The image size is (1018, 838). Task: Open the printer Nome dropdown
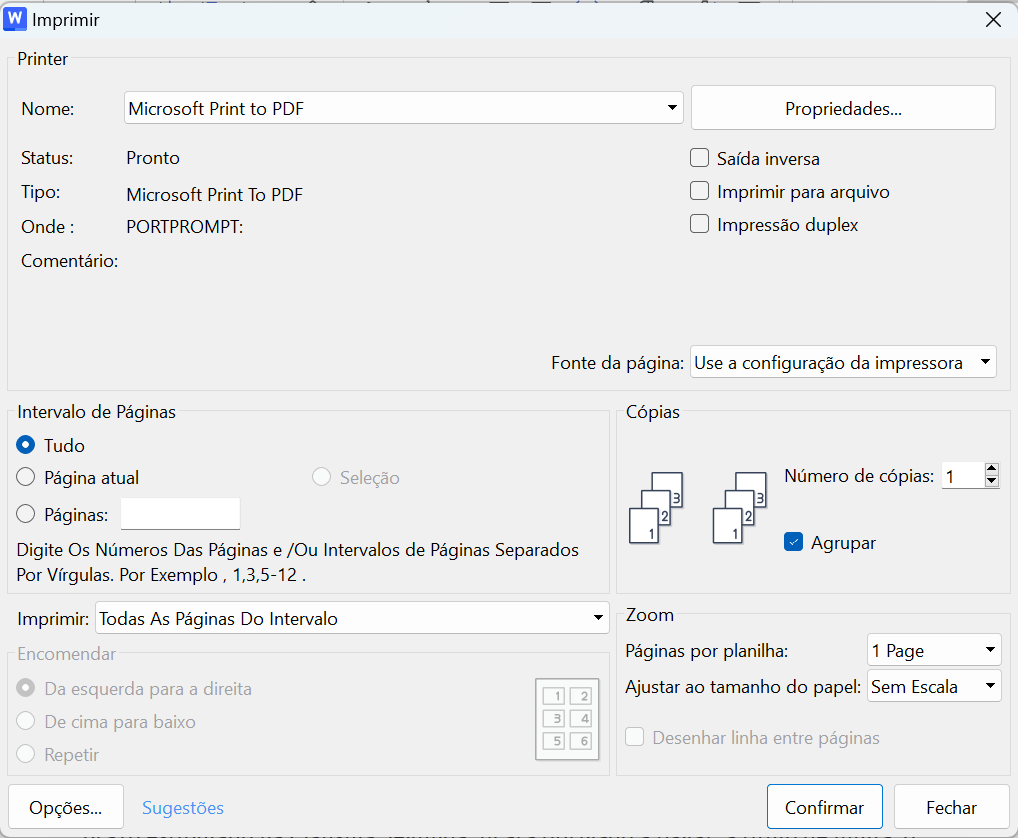(672, 107)
